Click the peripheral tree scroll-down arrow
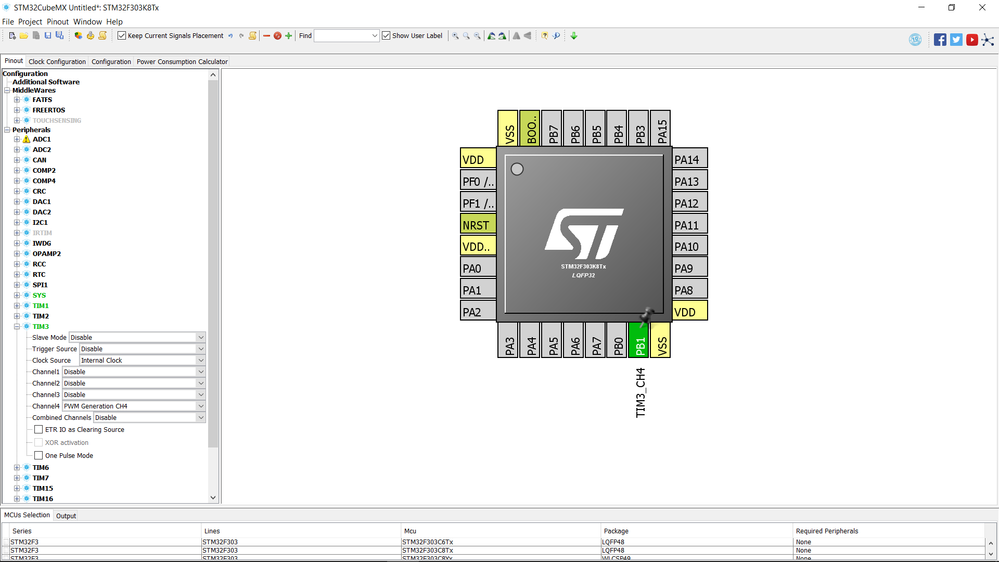 [x=213, y=498]
